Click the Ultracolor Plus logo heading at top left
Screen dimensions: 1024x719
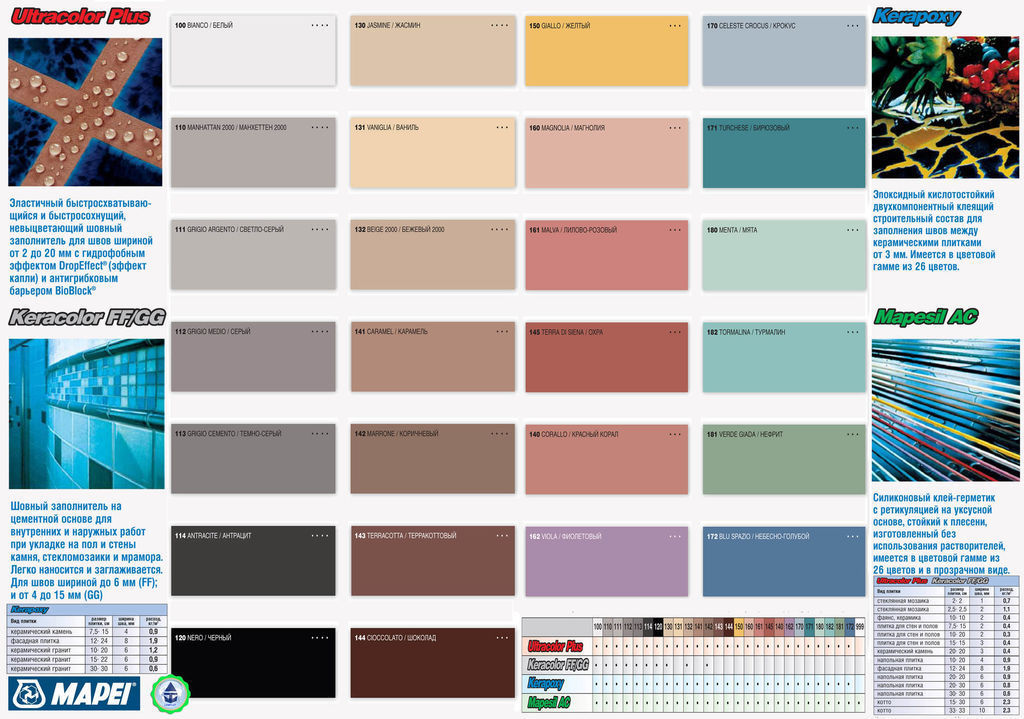(x=81, y=16)
